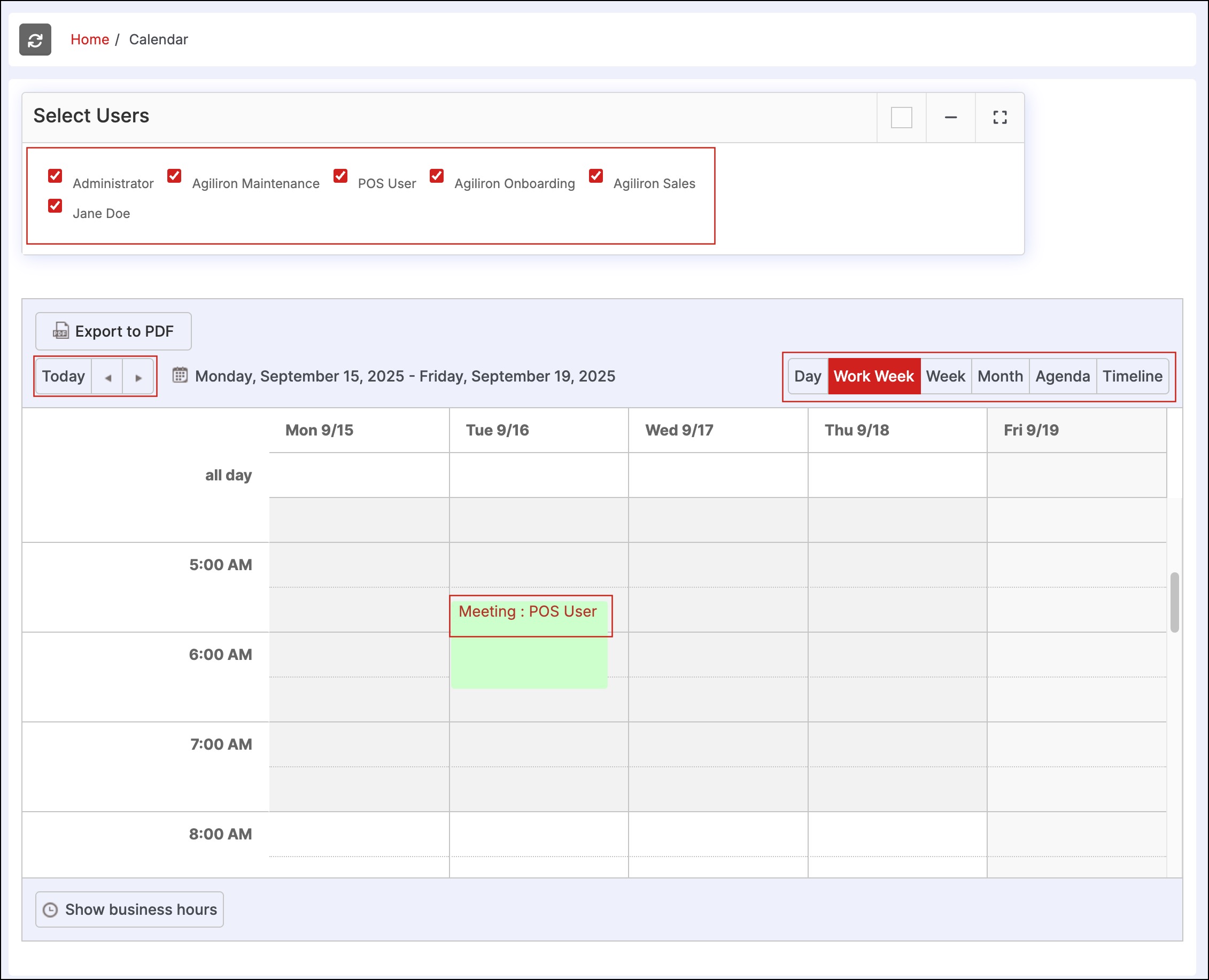Viewport: 1209px width, 980px height.
Task: Switch to the Month view tab
Action: click(999, 376)
